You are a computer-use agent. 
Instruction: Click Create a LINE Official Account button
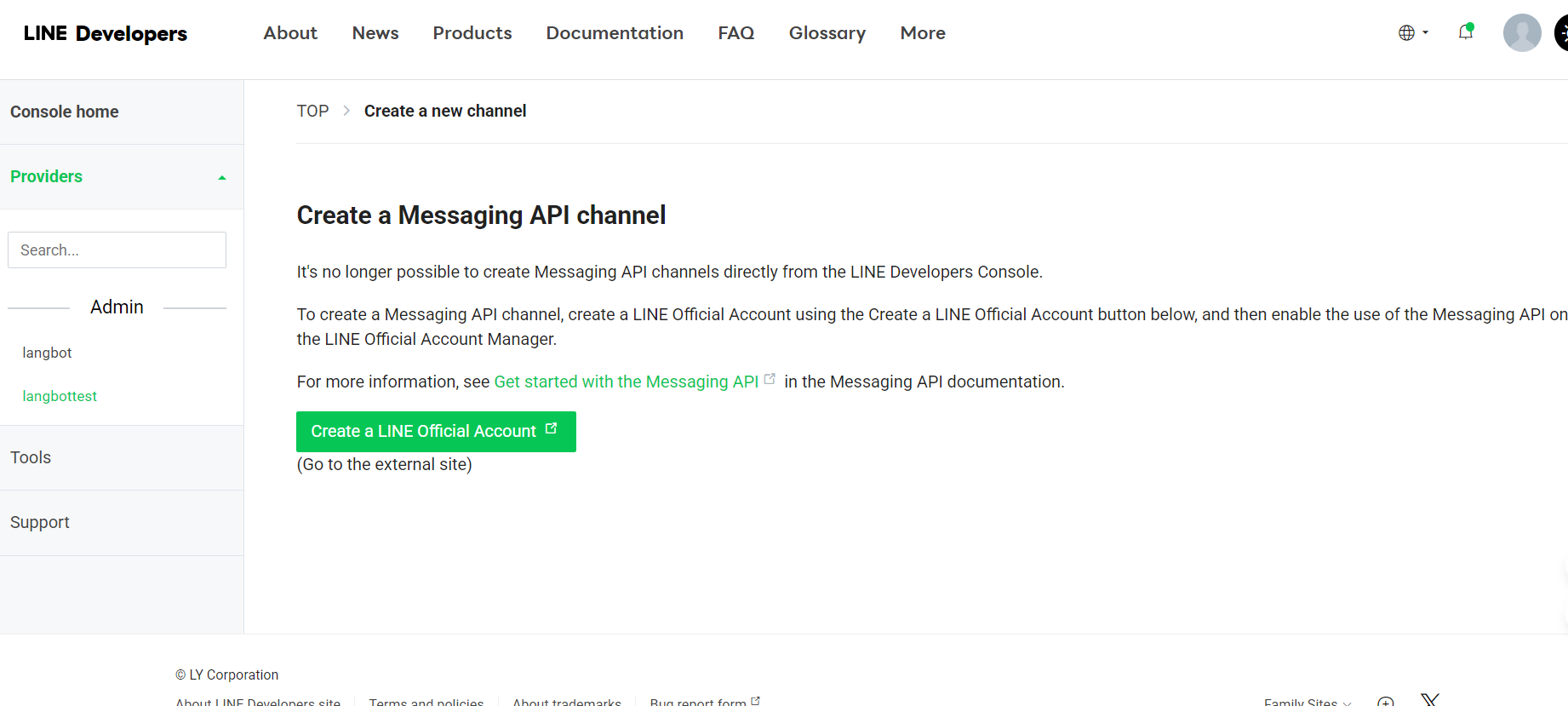(436, 432)
